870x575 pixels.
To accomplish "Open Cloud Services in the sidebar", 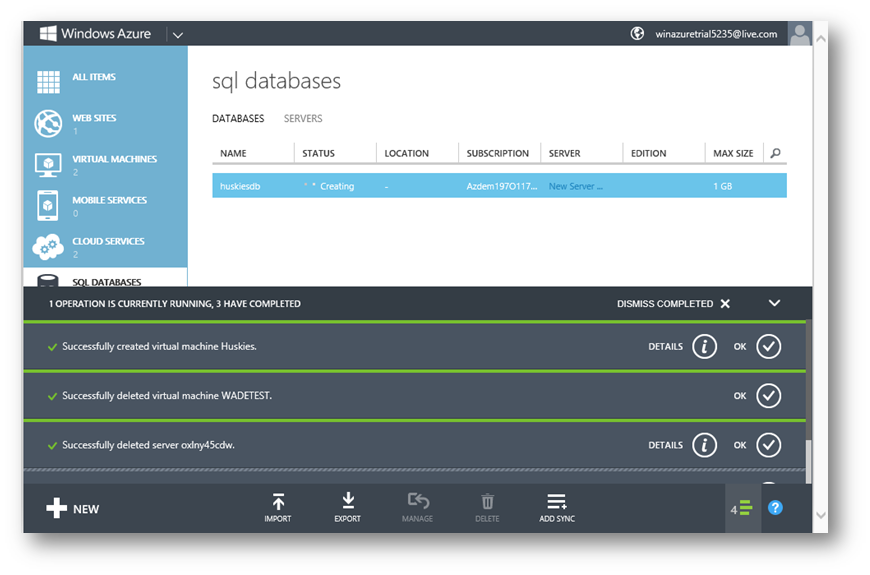I will [105, 246].
